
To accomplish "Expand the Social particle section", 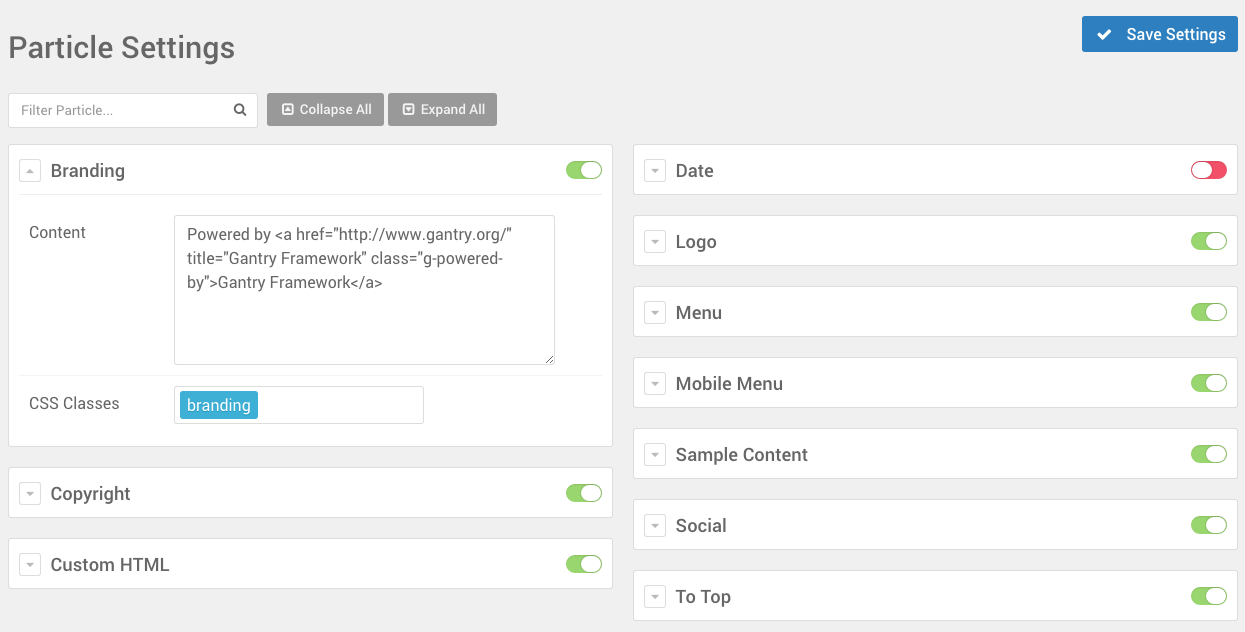I will [x=655, y=526].
